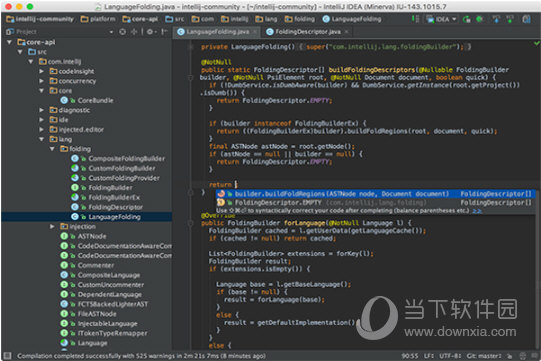Select CompositeFoldingBuilder in project tree

(118, 158)
